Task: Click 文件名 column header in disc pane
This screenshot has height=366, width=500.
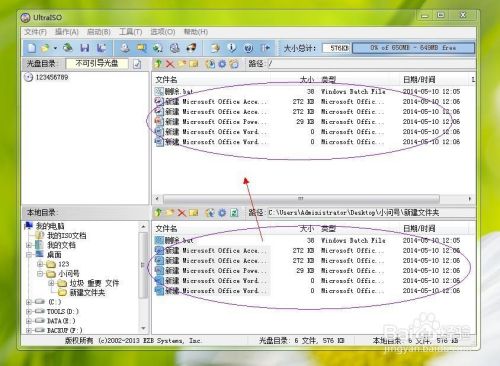Action: click(x=166, y=80)
